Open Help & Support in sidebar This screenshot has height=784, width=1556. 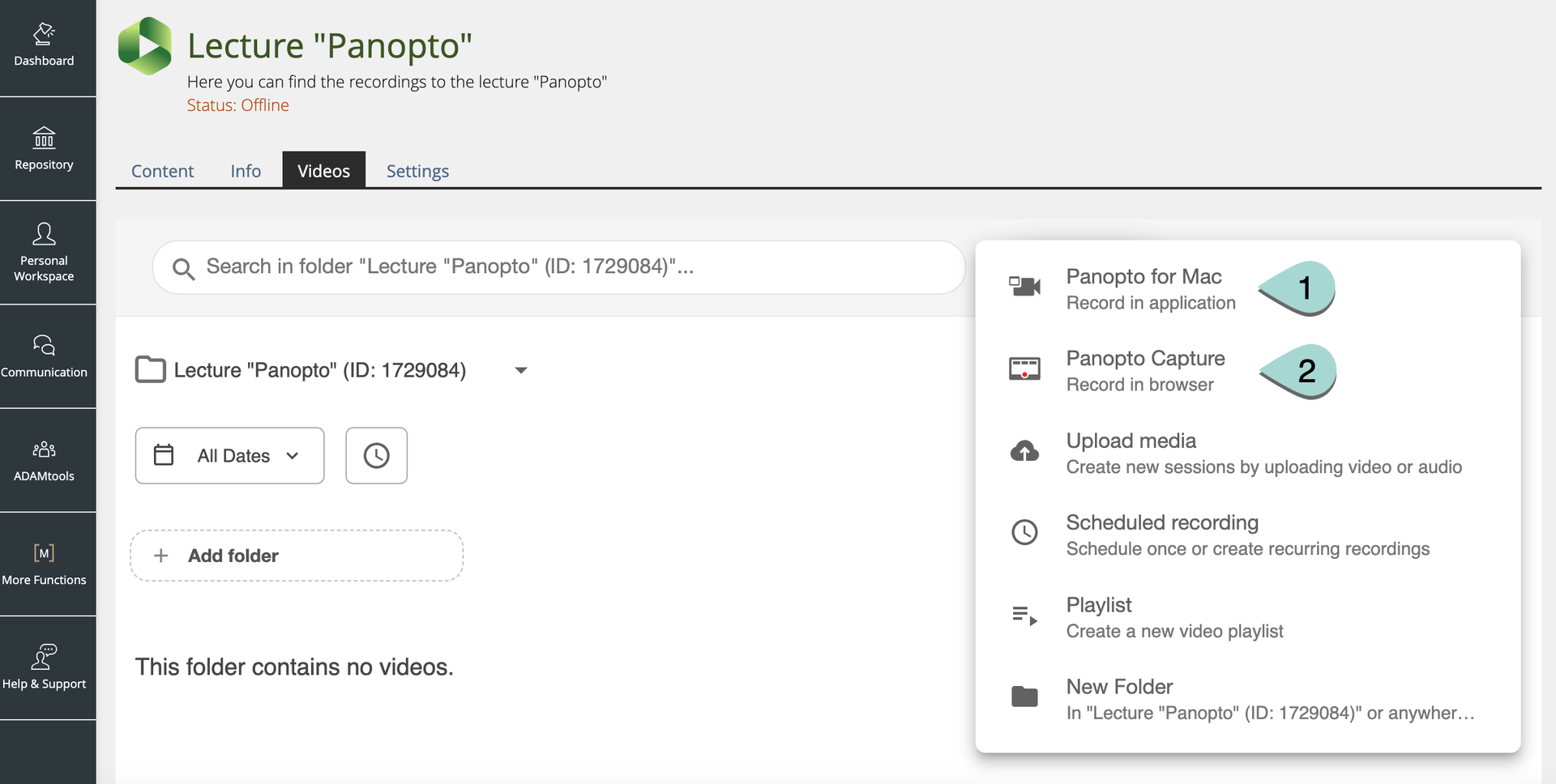coord(45,667)
